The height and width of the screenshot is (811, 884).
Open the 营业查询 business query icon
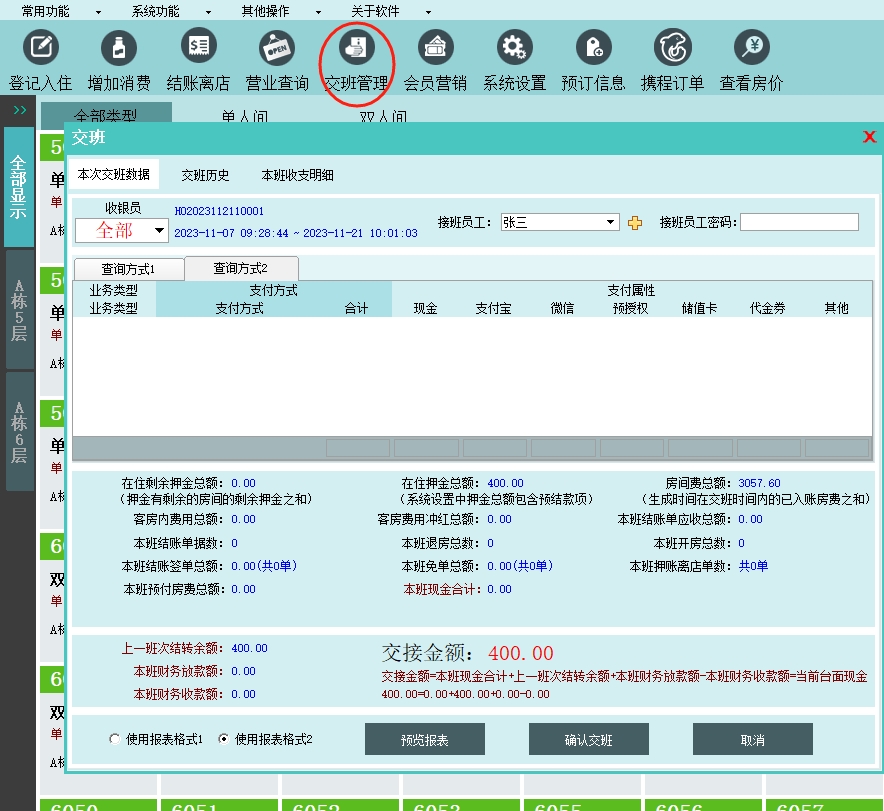277,47
